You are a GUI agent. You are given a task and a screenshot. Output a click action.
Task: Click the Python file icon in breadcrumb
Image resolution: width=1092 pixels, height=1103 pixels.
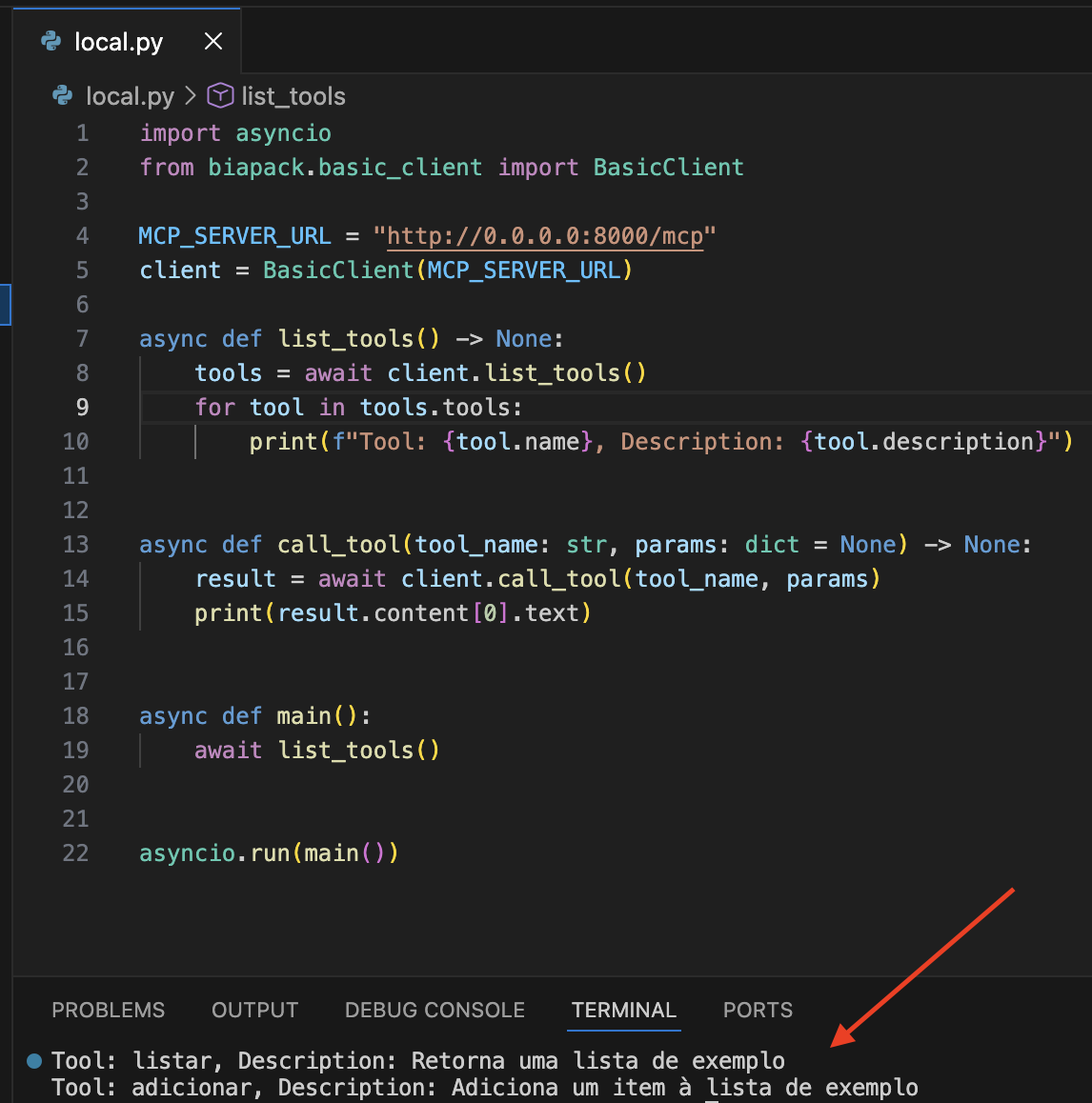[x=63, y=95]
